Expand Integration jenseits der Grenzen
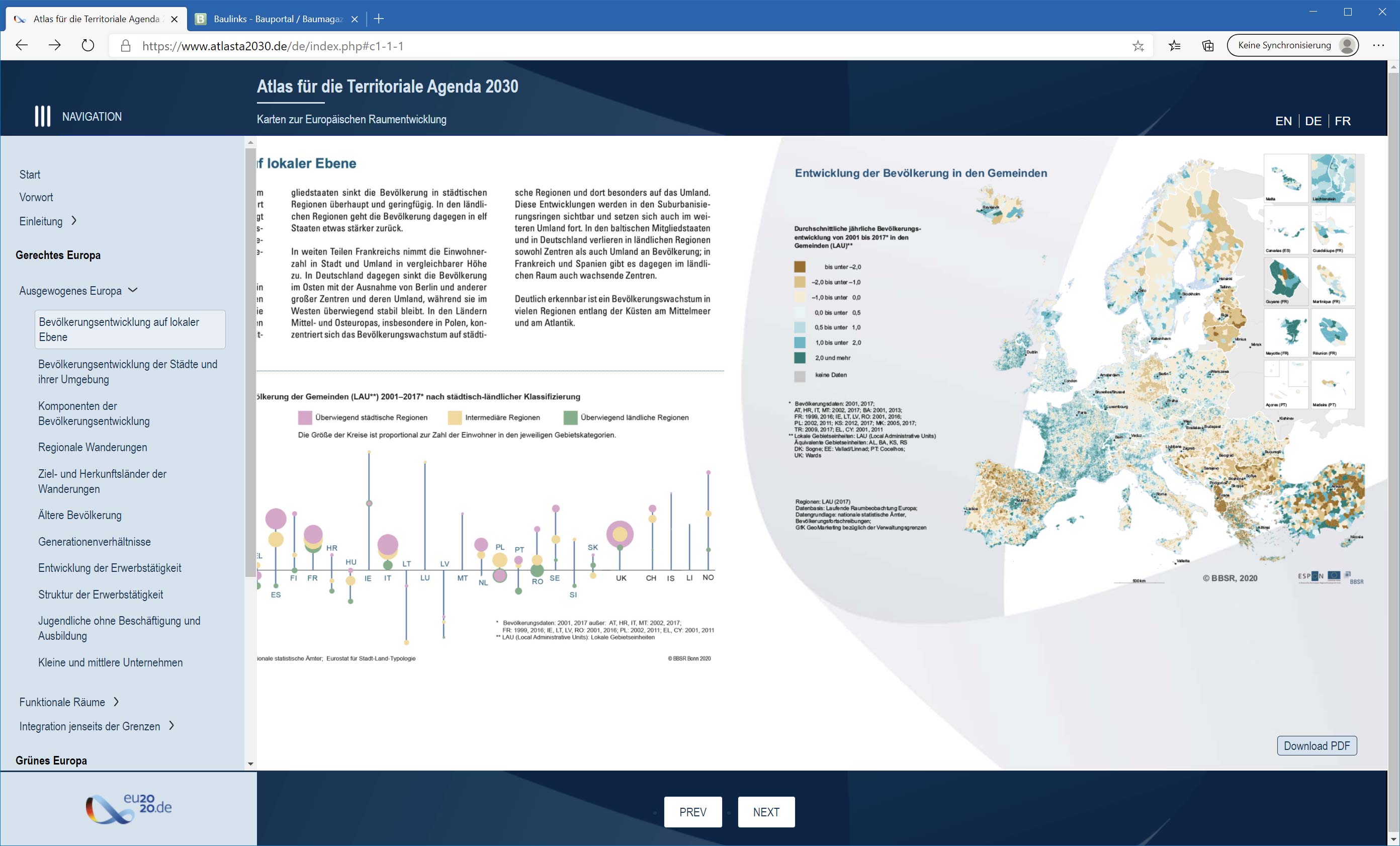This screenshot has width=1400, height=846. click(171, 726)
